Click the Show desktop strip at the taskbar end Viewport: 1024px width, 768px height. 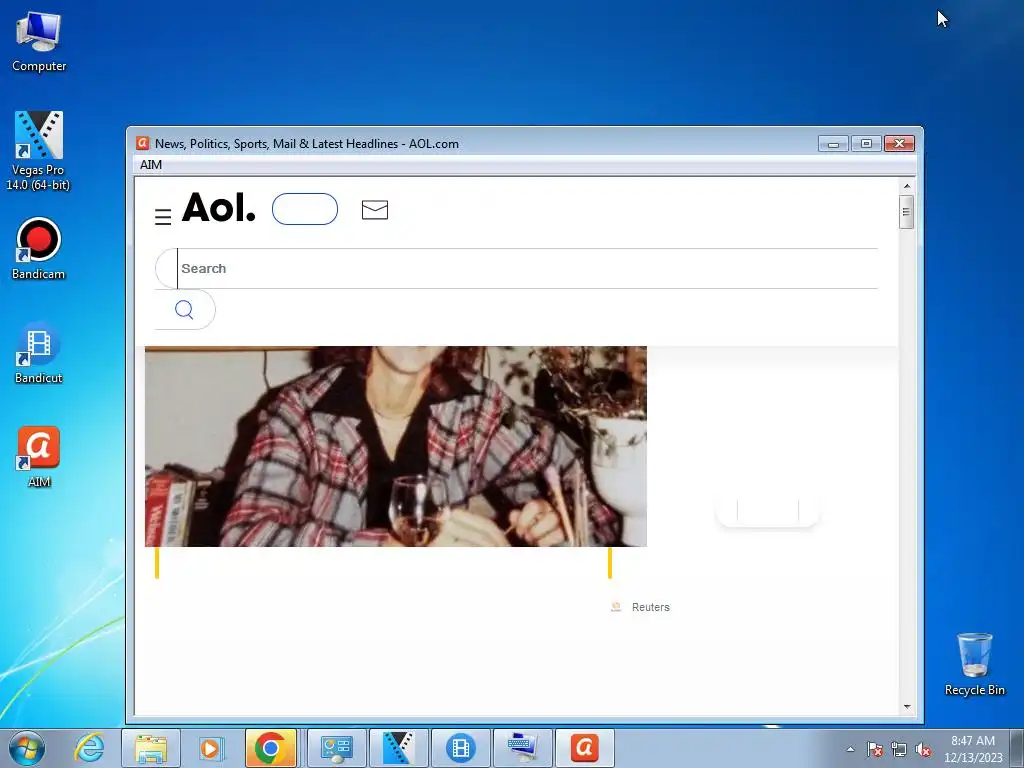tap(1017, 748)
